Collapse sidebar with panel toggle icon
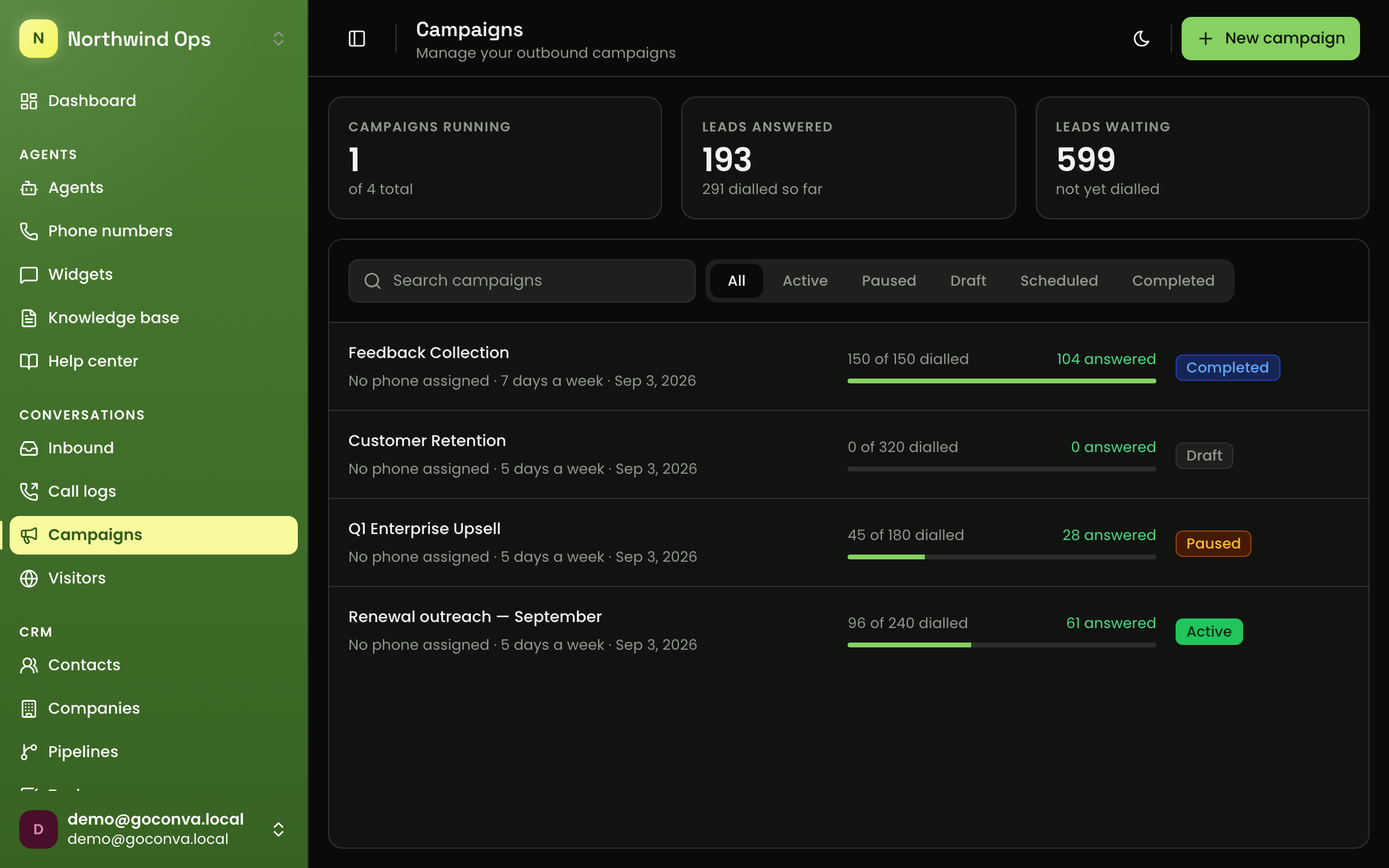Screen dimensions: 1389x868 pyautogui.click(x=357, y=39)
